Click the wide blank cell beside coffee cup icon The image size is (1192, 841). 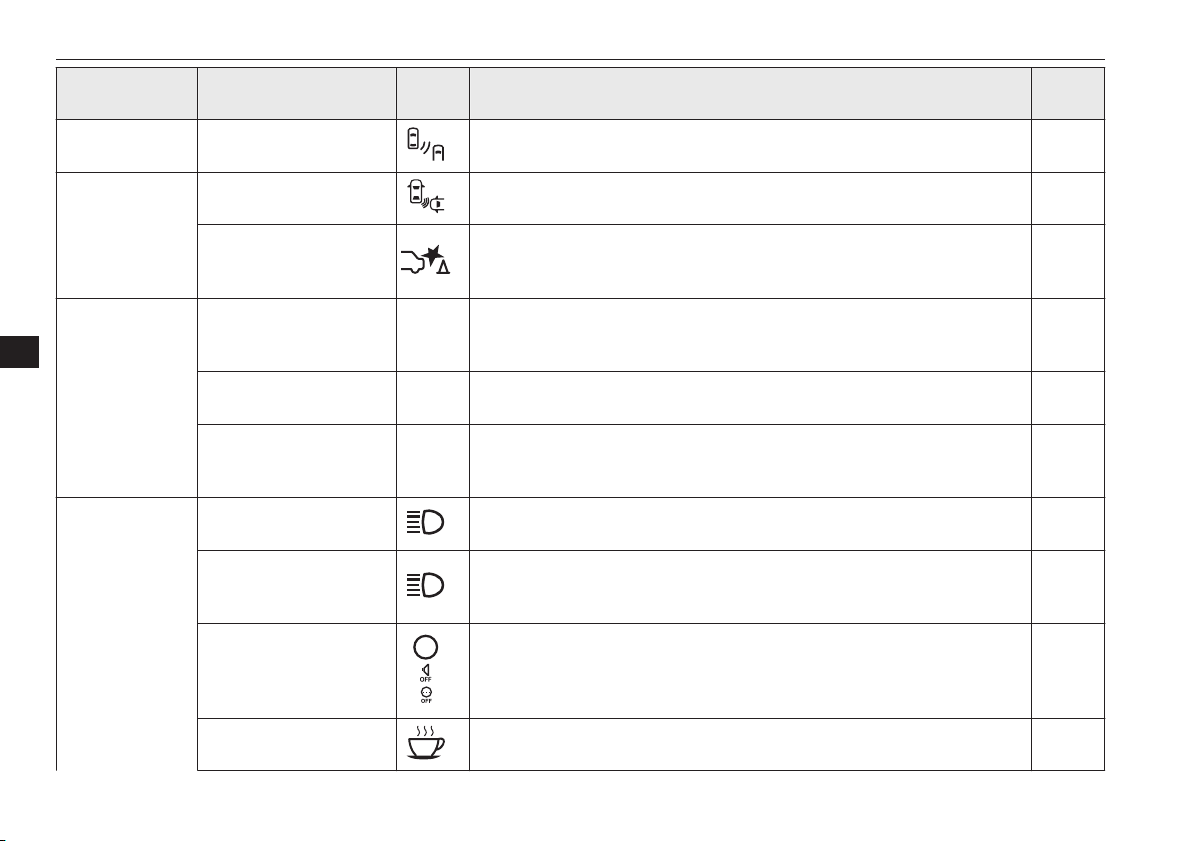point(750,744)
